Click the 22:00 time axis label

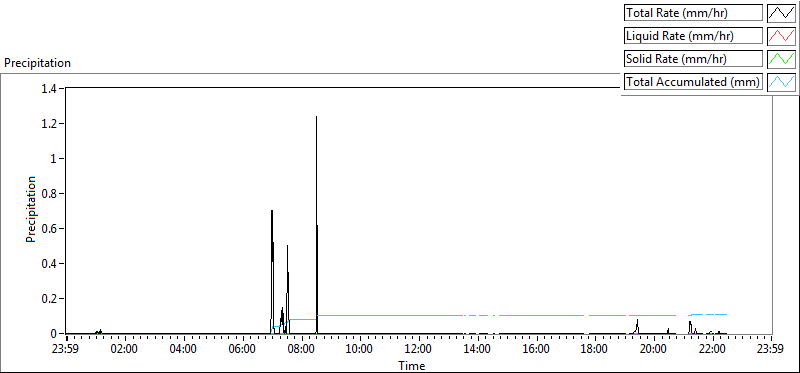(x=712, y=350)
